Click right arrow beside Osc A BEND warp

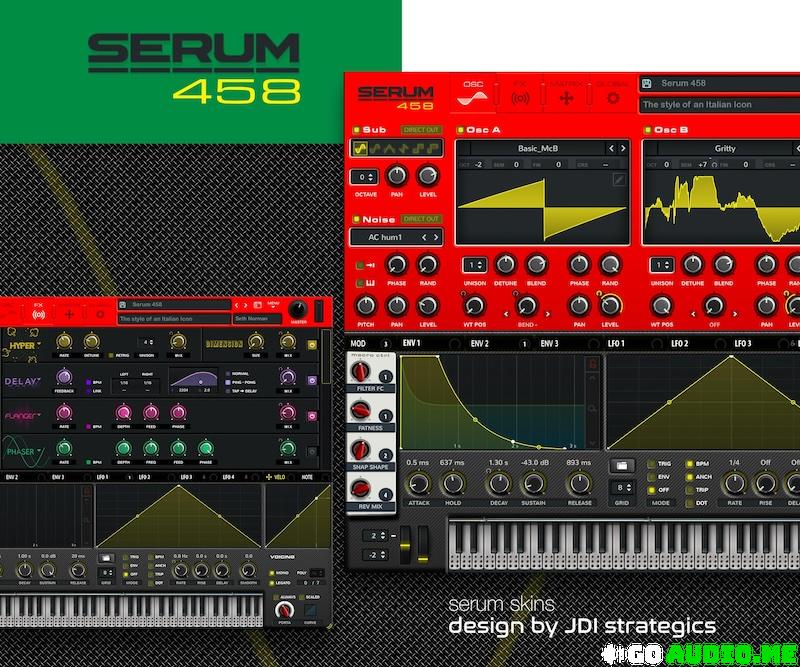pyautogui.click(x=547, y=314)
